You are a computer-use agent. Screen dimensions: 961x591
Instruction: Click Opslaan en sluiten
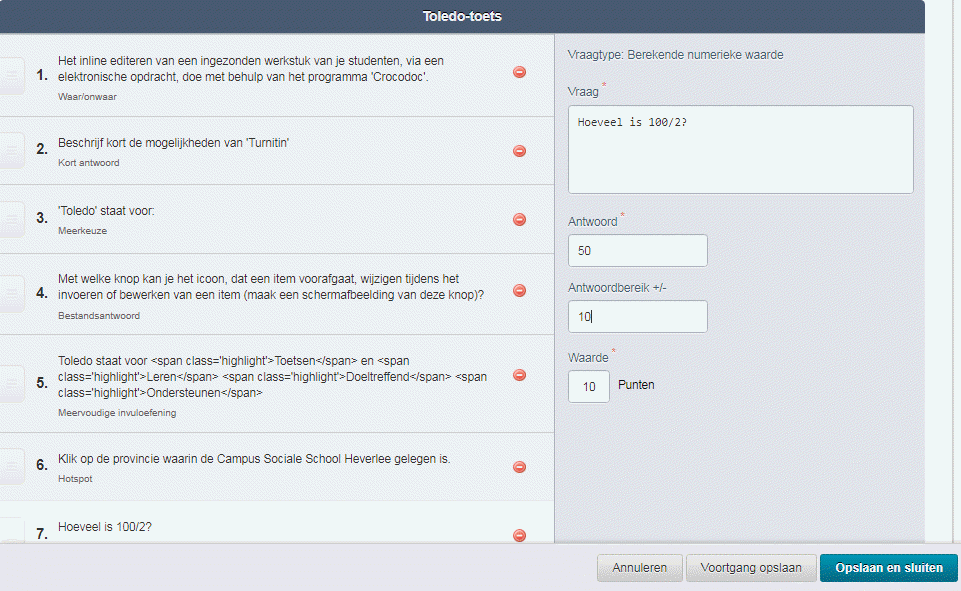(889, 568)
